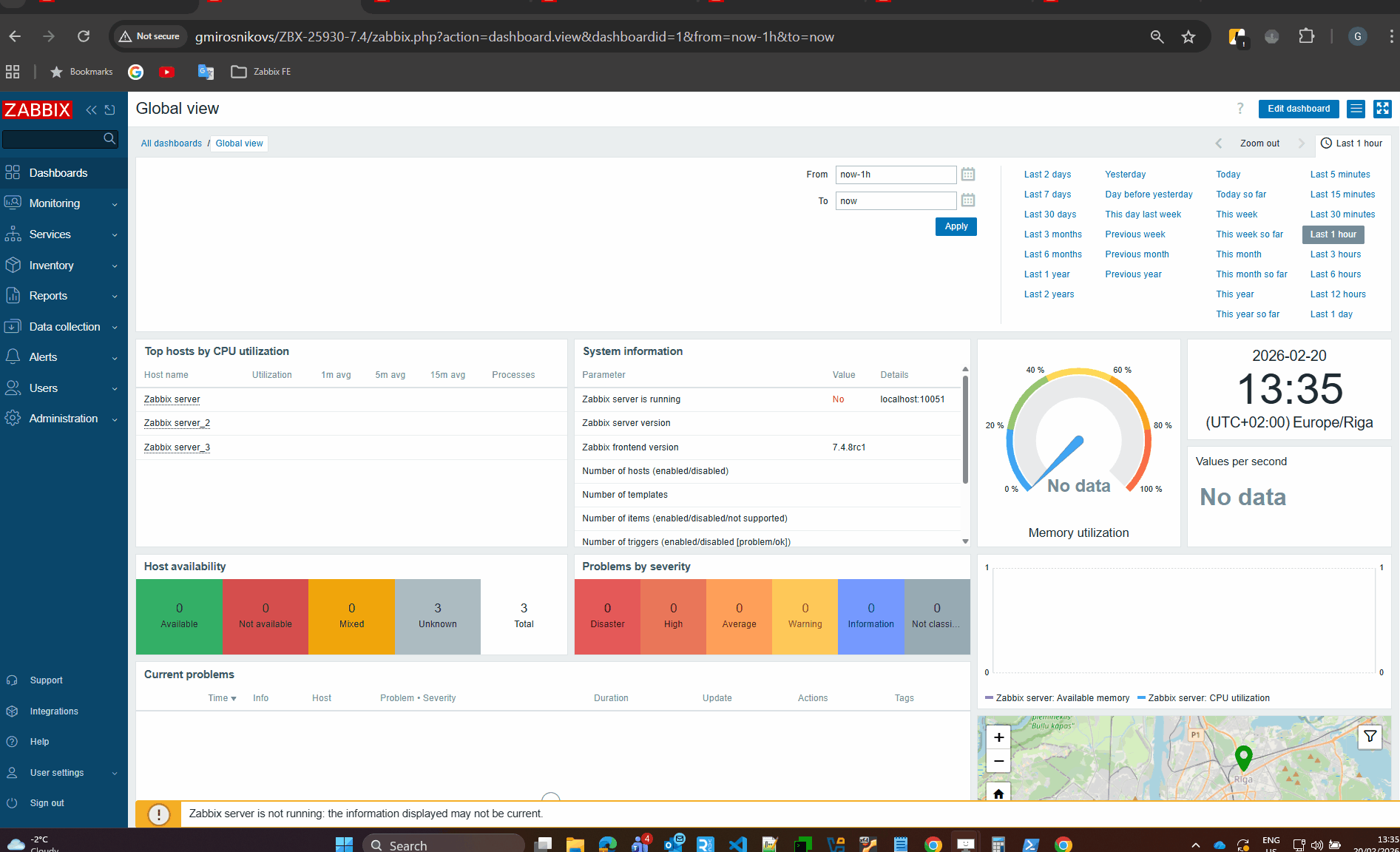Click the red Disaster severity block

pyautogui.click(x=607, y=616)
